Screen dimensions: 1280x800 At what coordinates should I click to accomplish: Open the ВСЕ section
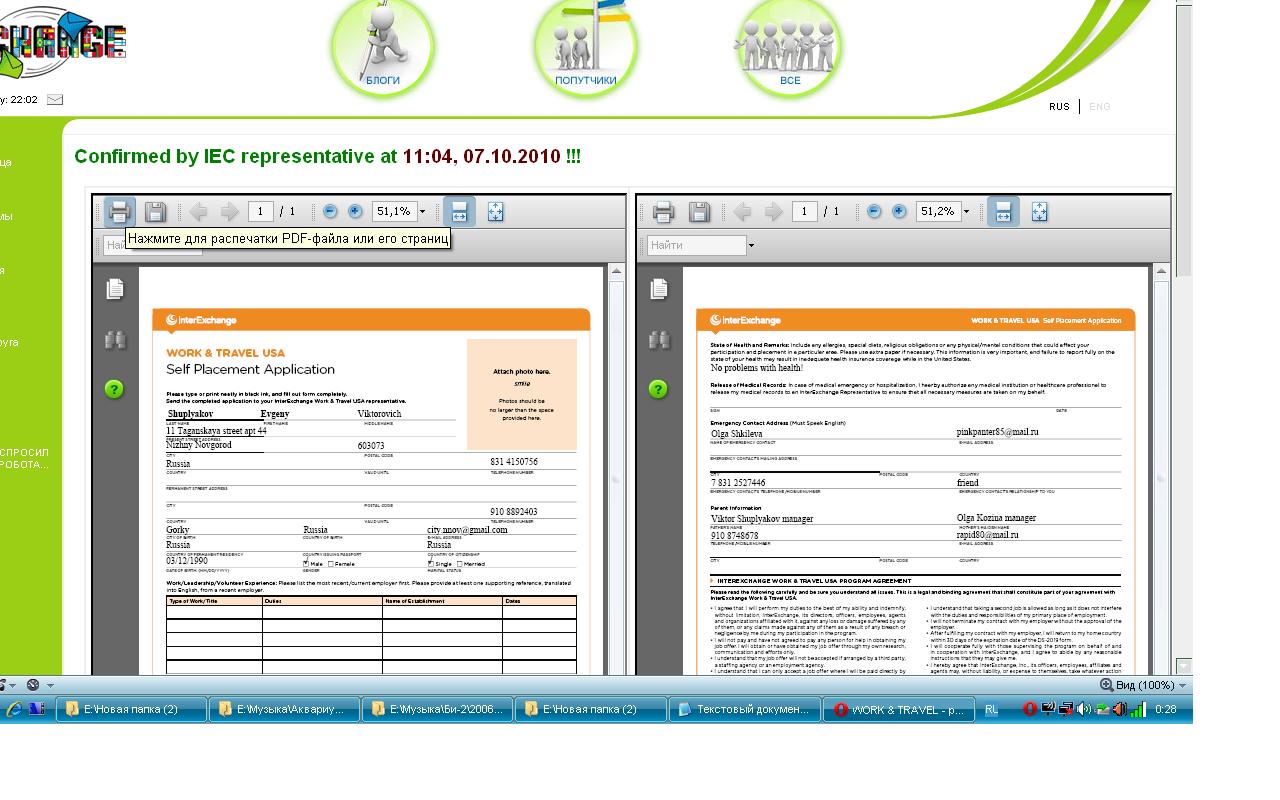tap(789, 47)
